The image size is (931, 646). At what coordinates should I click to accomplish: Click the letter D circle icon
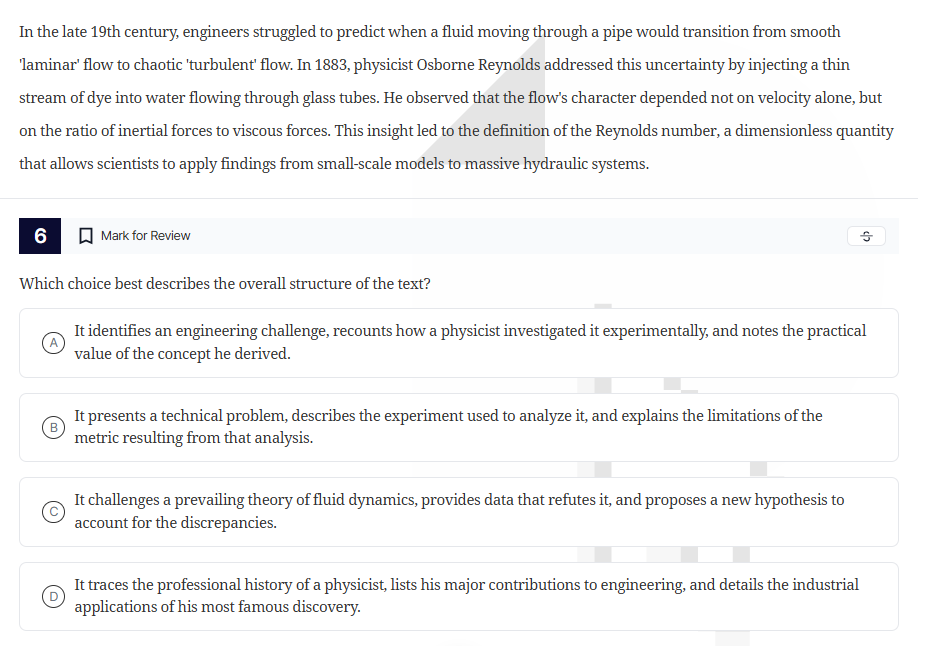pyautogui.click(x=53, y=596)
